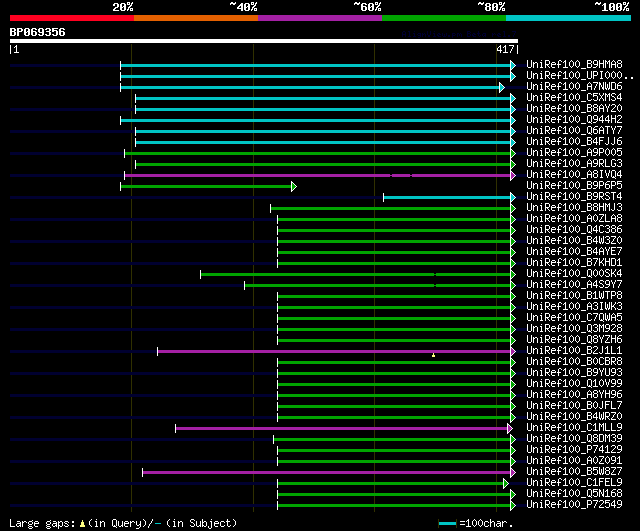The image size is (640, 531).
Task: Select the UniRef100_Q10V99 label
Action: tap(574, 384)
